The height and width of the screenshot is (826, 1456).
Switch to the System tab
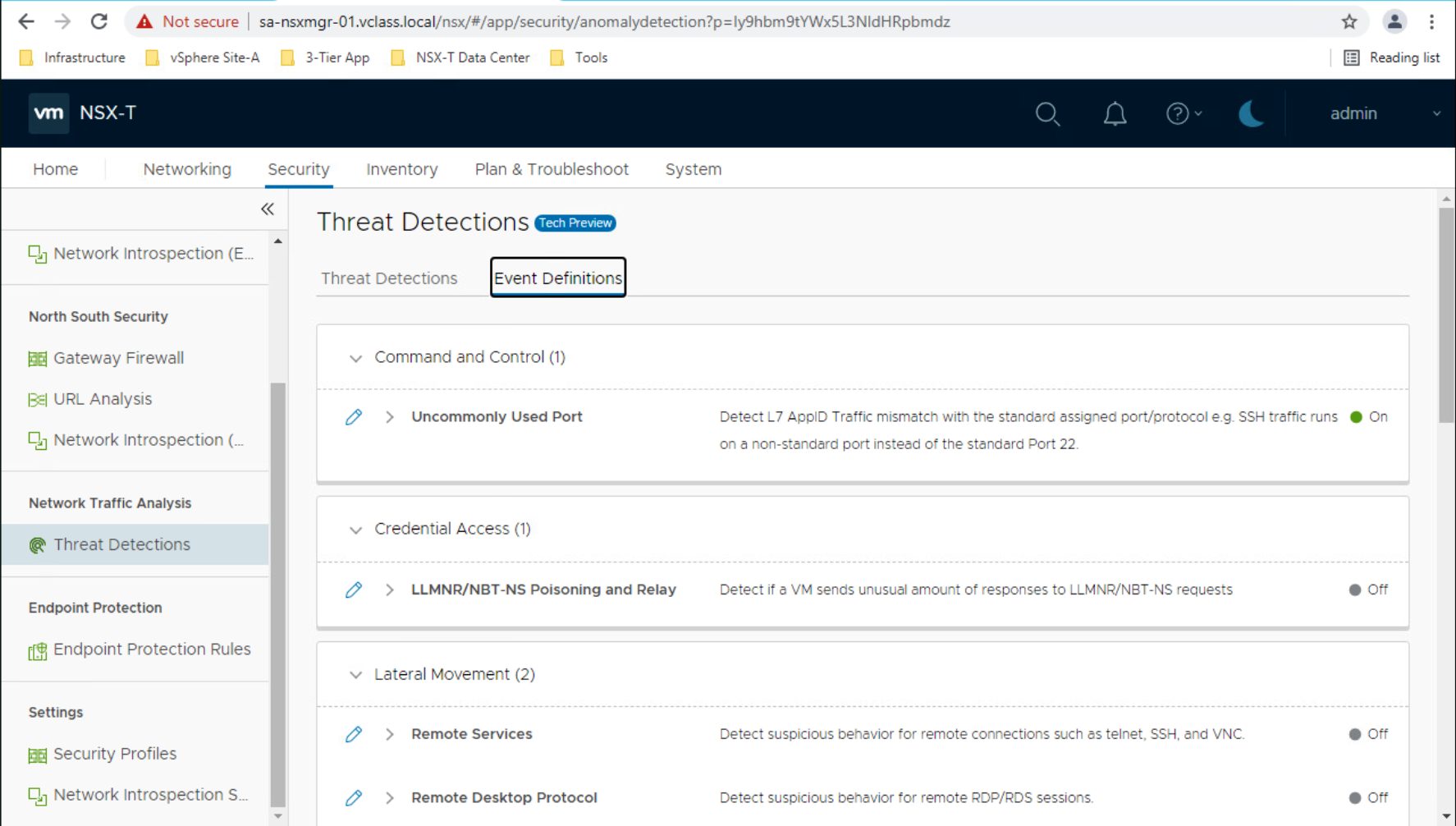click(x=694, y=169)
